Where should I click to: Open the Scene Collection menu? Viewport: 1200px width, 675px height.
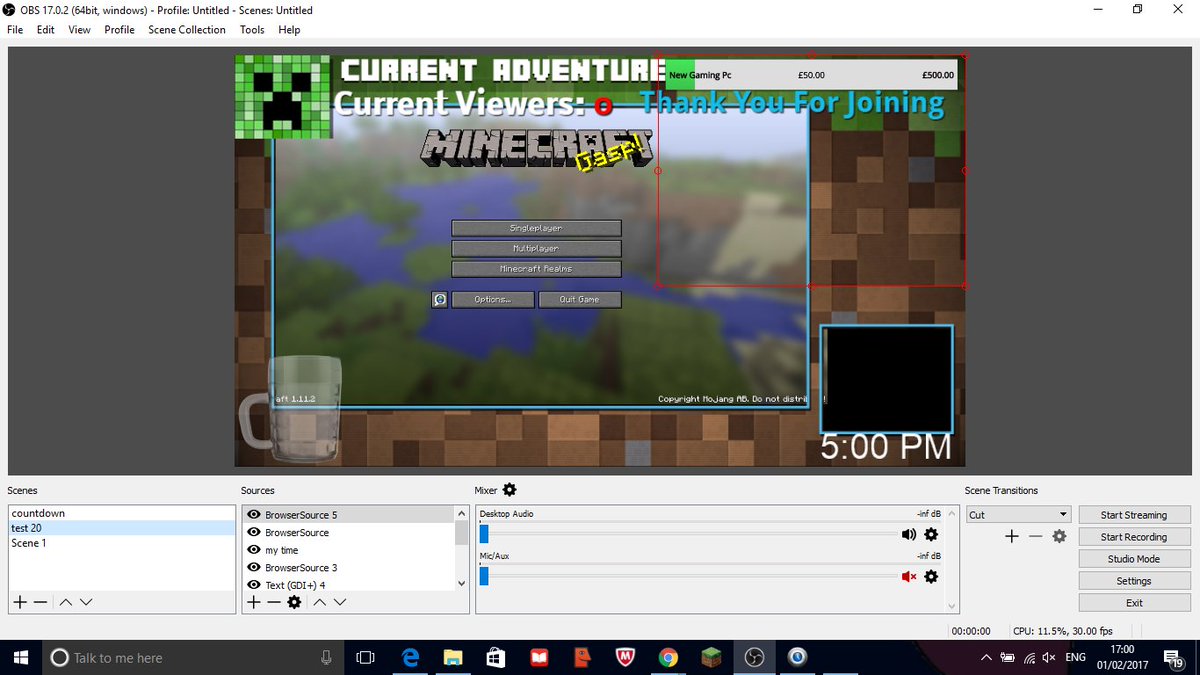click(187, 30)
